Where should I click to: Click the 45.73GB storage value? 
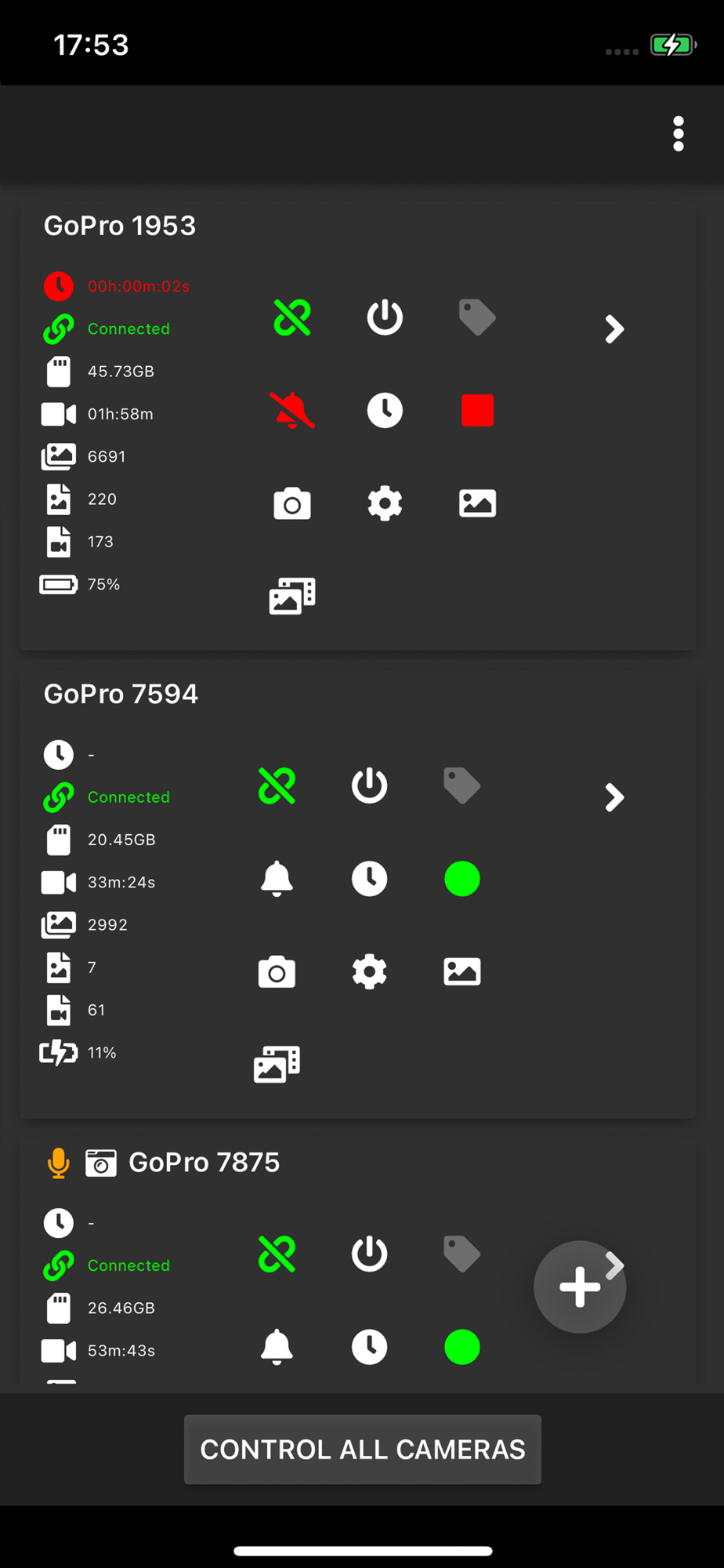[121, 372]
